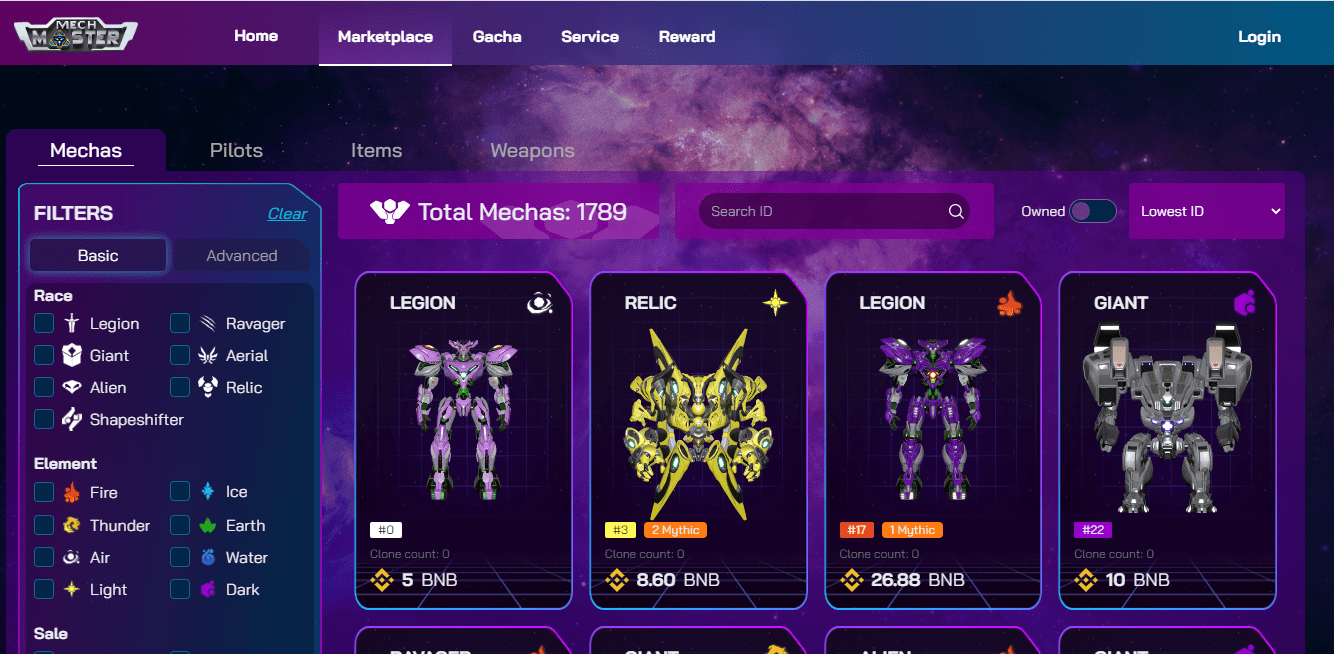Toggle the Owned switch

(x=1092, y=211)
